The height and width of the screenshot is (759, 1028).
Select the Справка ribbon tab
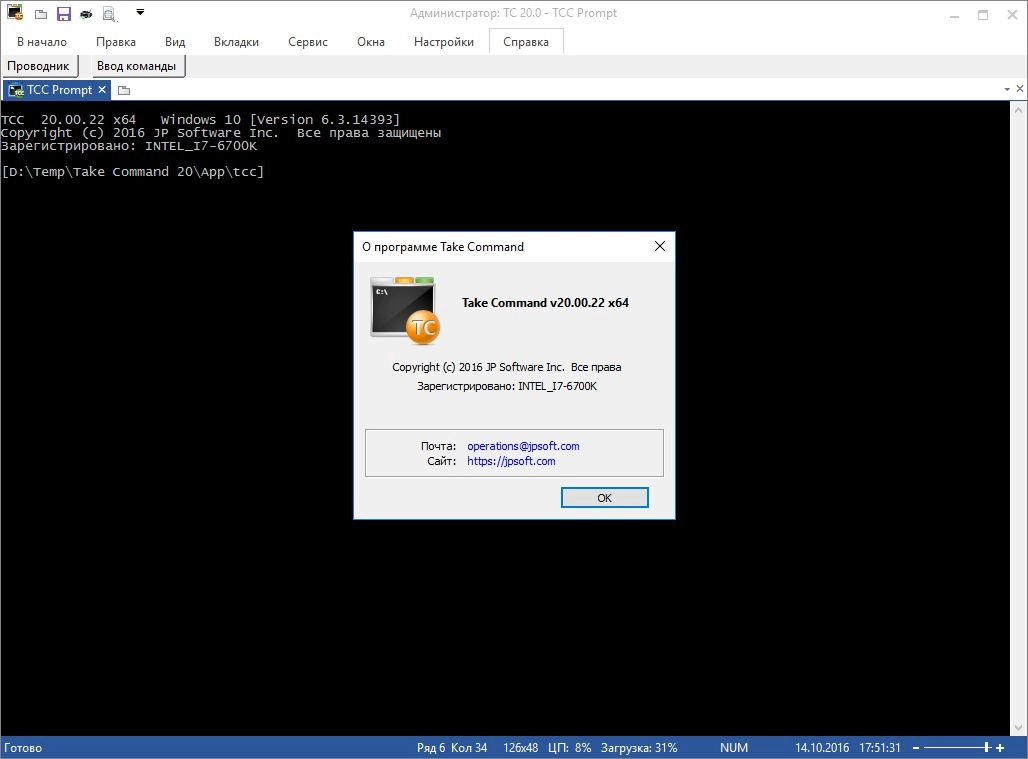coord(526,42)
